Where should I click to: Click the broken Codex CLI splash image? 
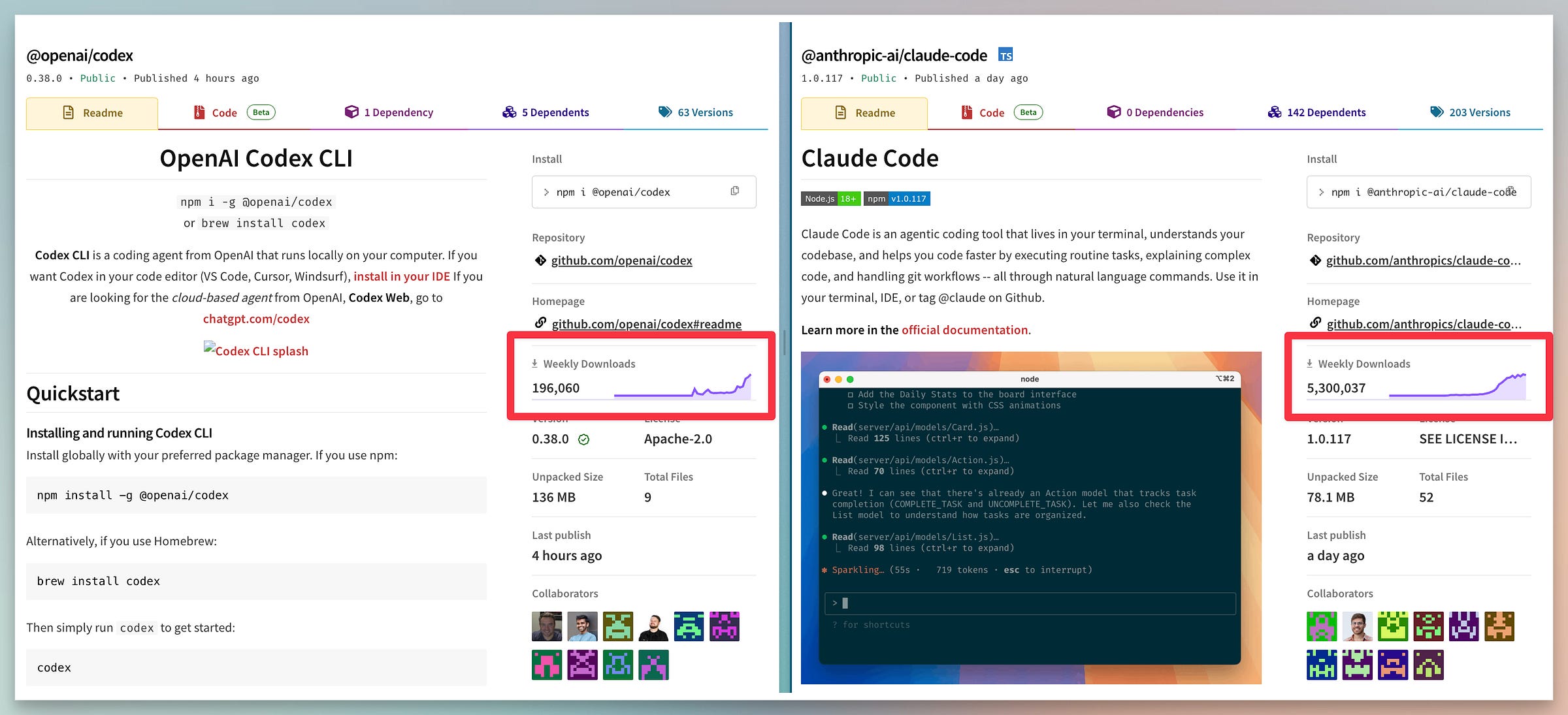(255, 351)
